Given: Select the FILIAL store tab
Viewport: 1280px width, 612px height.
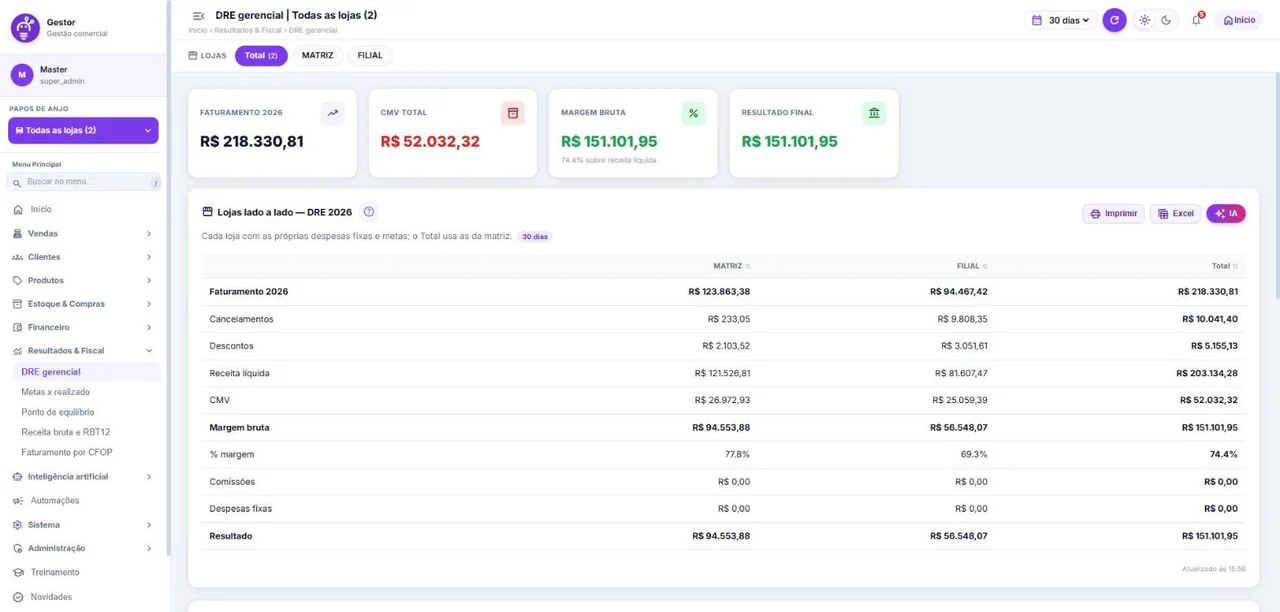Looking at the screenshot, I should coord(370,56).
